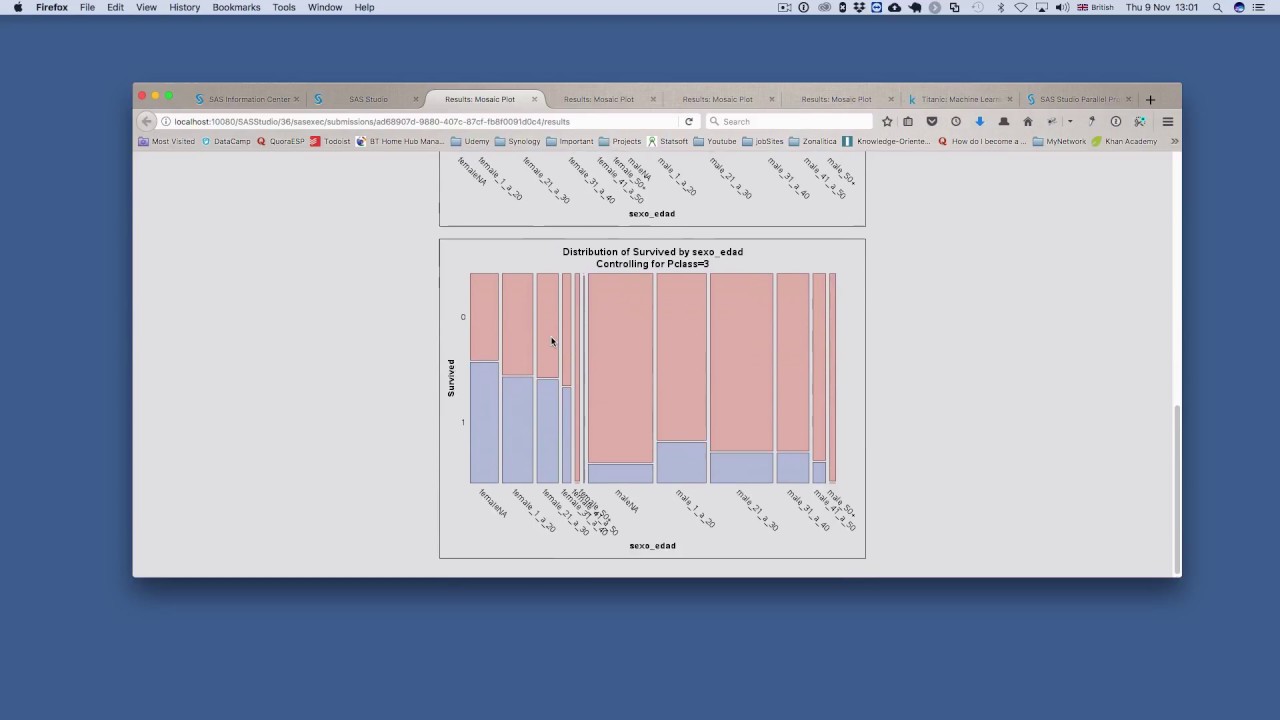The height and width of the screenshot is (720, 1280).
Task: Go to Firefox home page icon
Action: tap(1028, 121)
